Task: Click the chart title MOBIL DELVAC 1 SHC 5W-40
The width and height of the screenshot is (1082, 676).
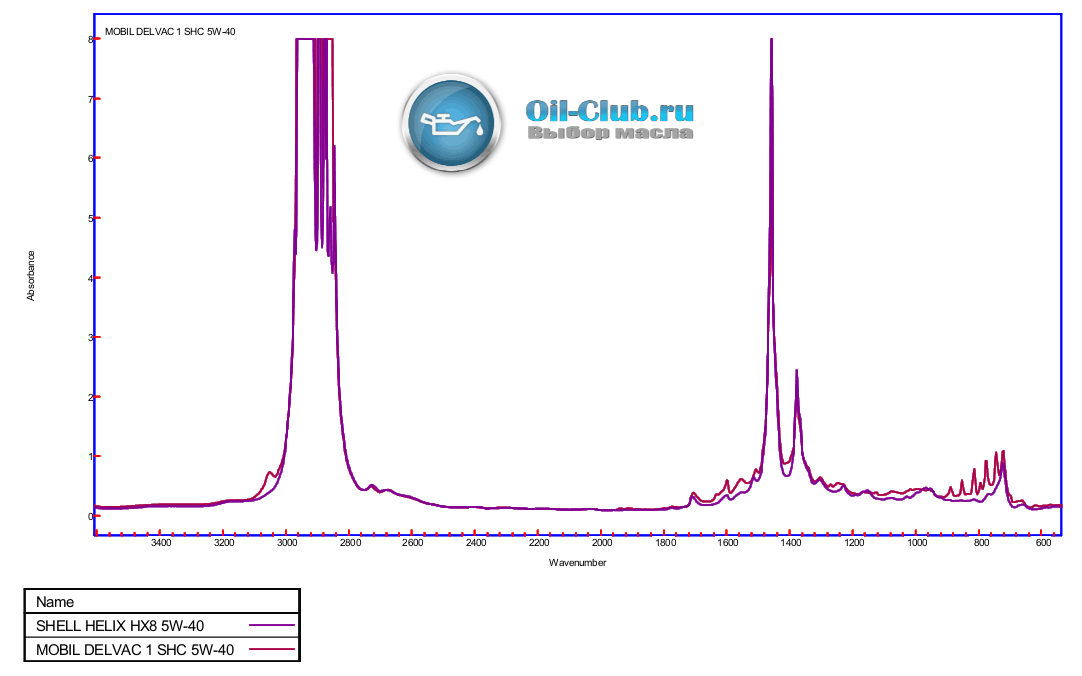Action: 170,32
